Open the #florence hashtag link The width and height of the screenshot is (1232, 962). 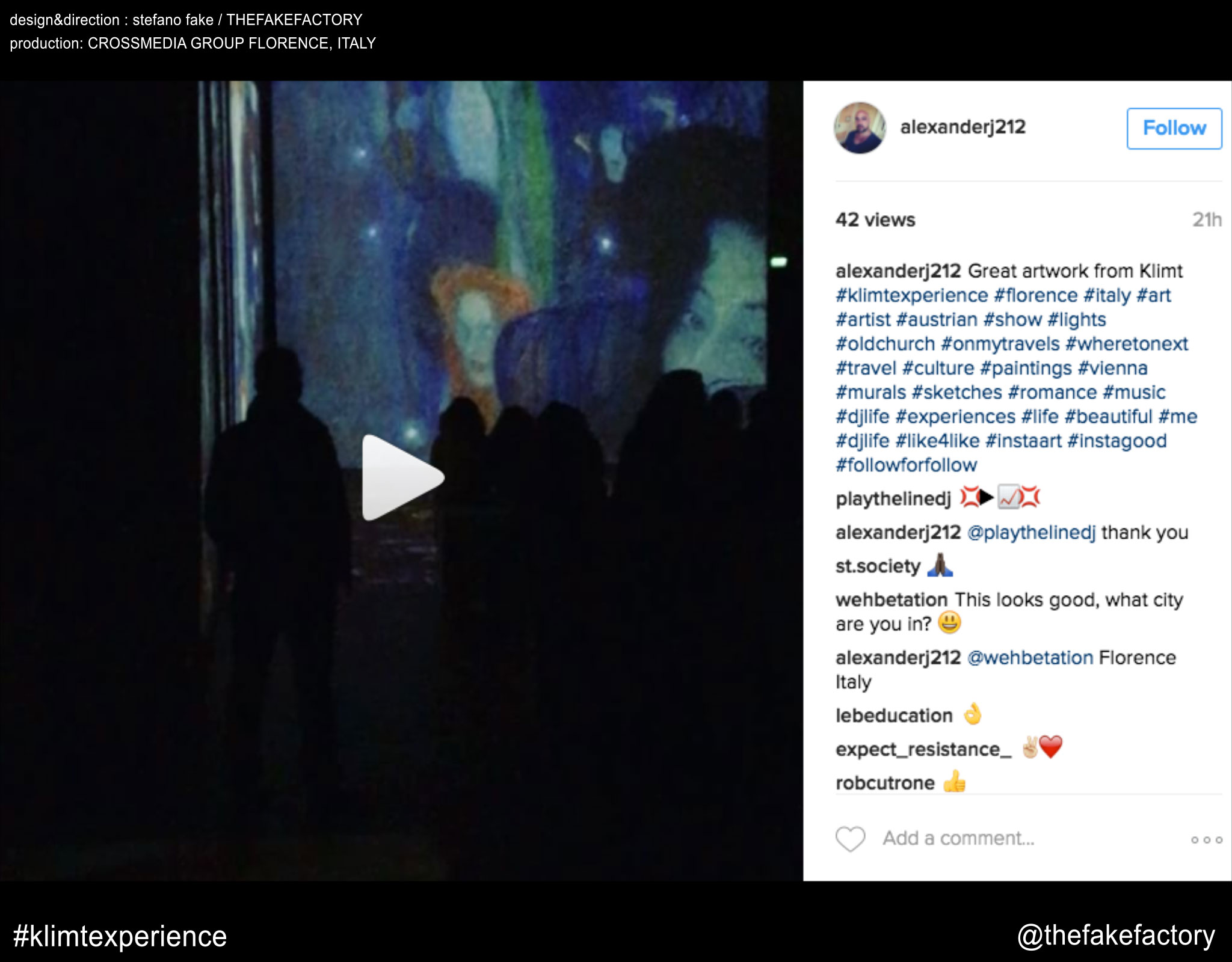click(1035, 295)
